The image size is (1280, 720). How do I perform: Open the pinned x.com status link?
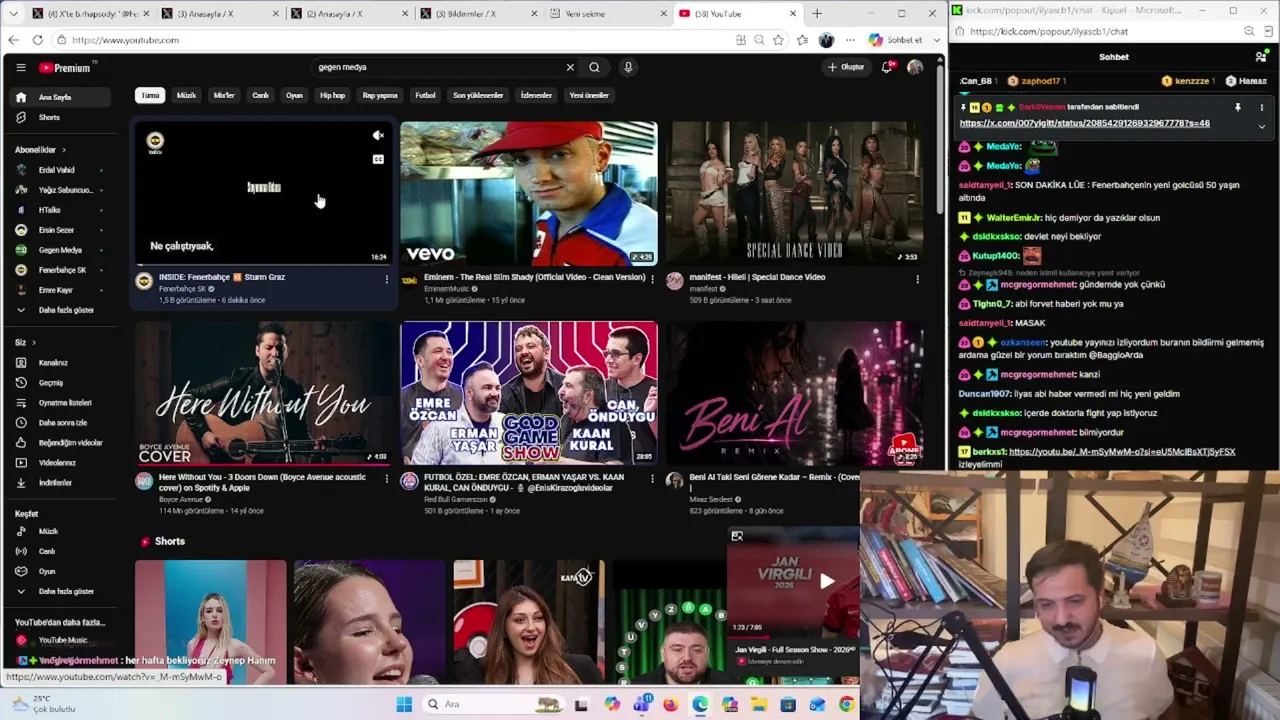pos(1084,123)
